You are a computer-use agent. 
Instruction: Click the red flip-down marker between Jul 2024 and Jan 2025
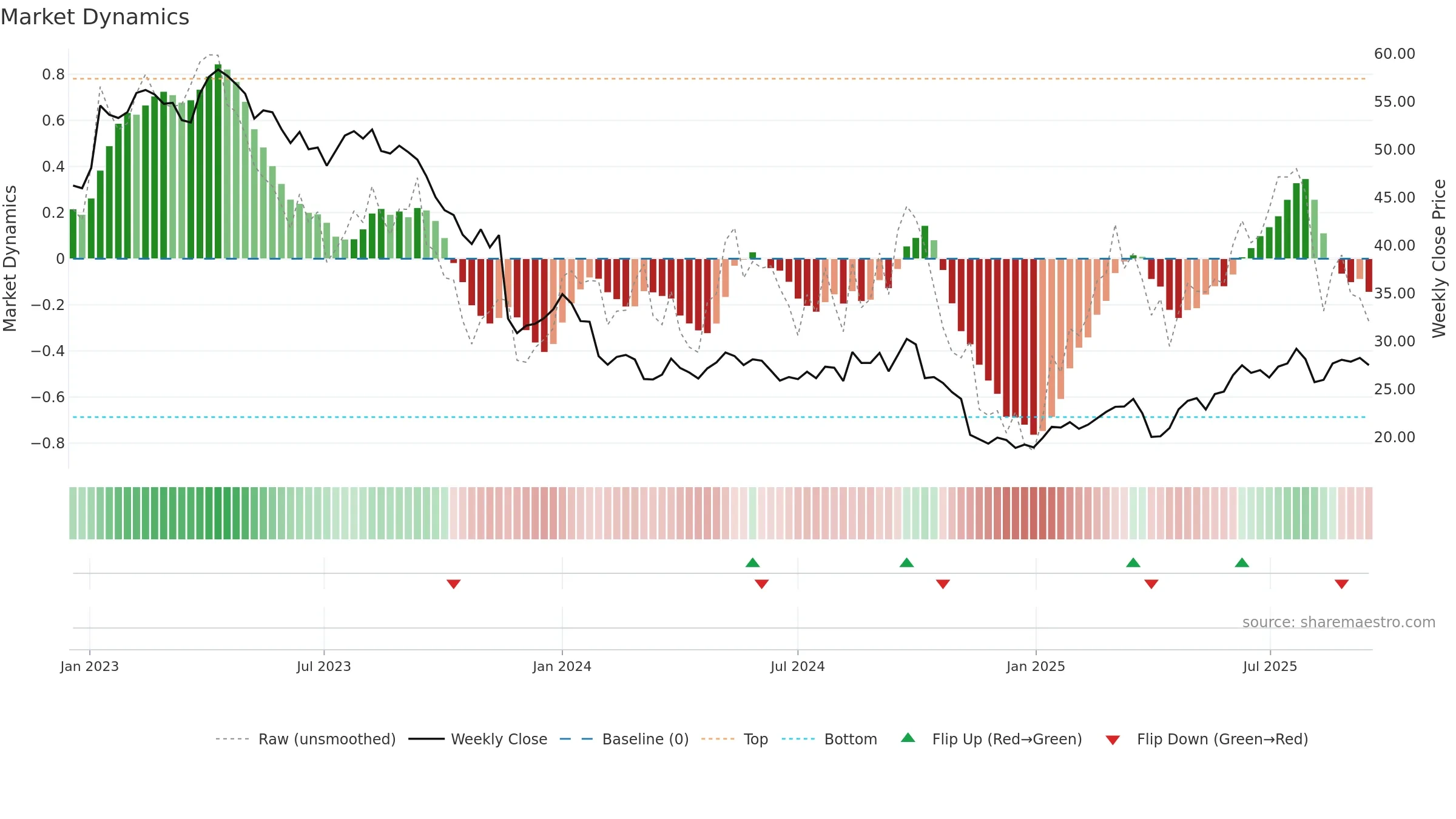943,584
